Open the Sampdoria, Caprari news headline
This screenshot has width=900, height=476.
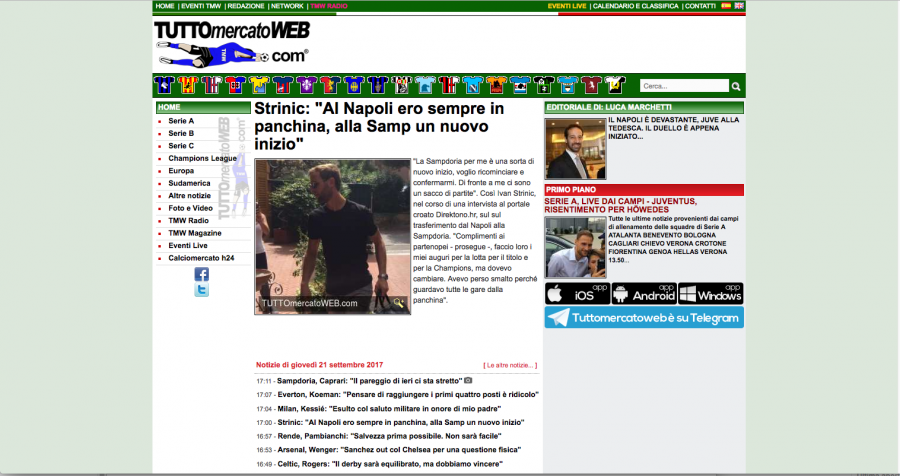(370, 381)
